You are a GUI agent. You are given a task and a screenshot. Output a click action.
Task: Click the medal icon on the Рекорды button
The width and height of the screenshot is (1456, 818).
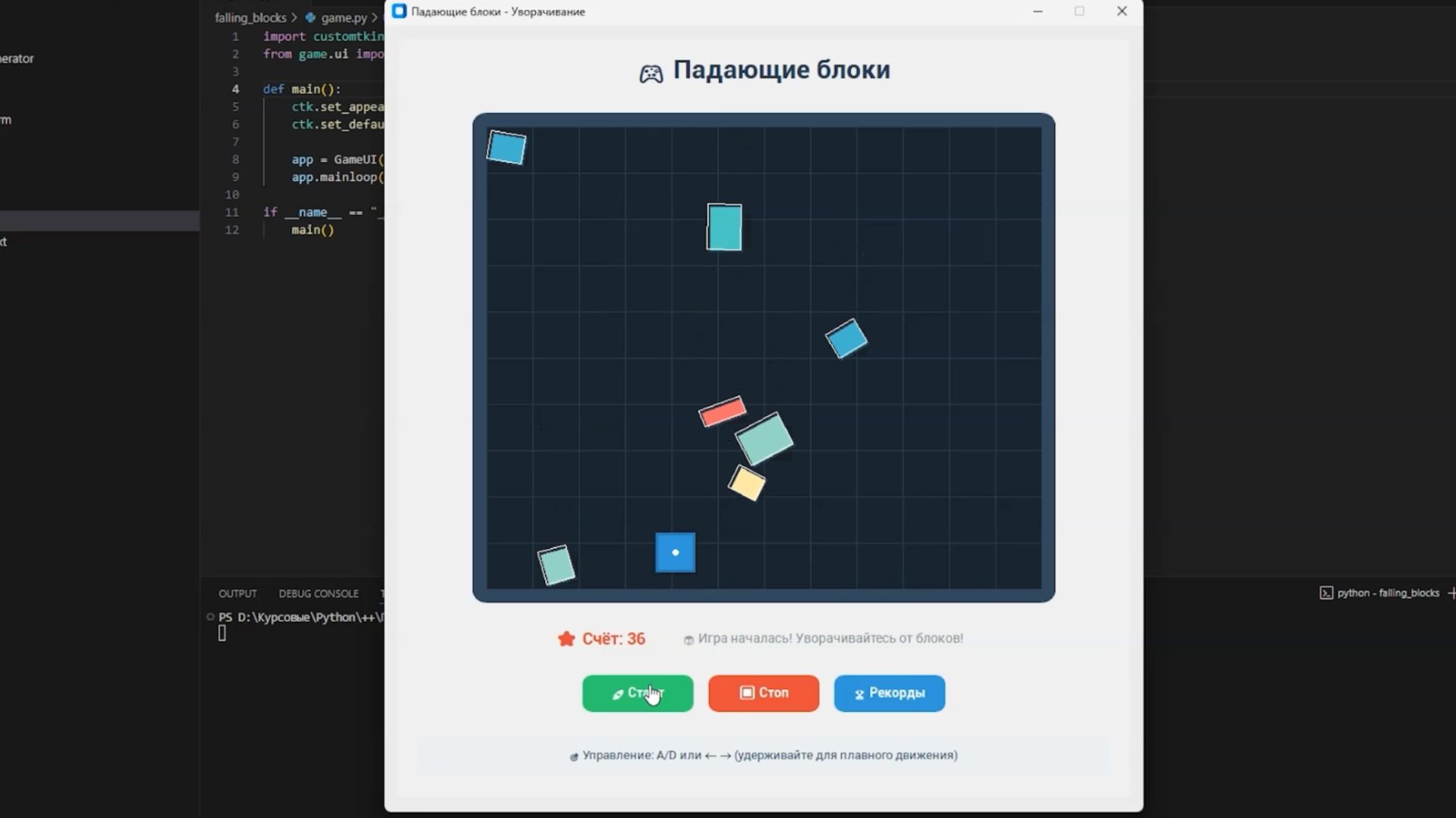pyautogui.click(x=859, y=694)
